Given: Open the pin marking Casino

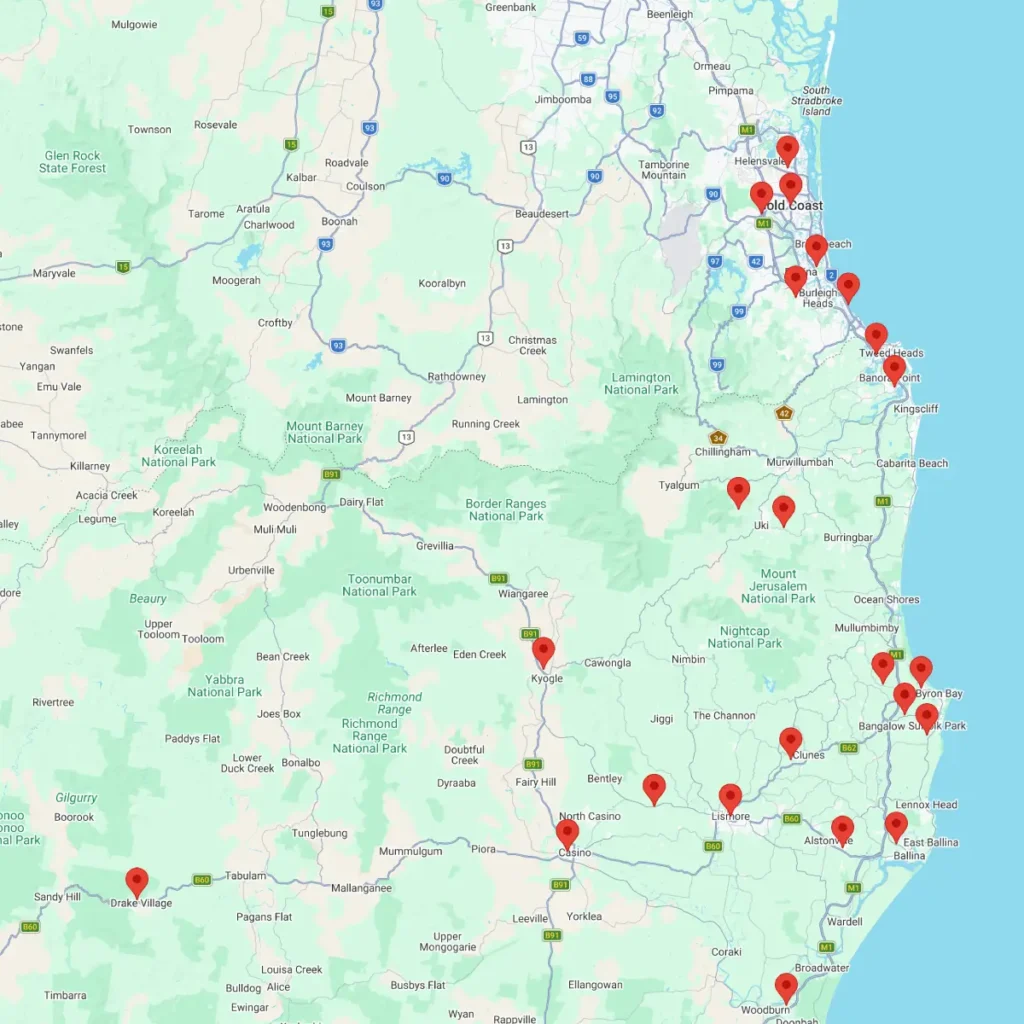Looking at the screenshot, I should 567,834.
